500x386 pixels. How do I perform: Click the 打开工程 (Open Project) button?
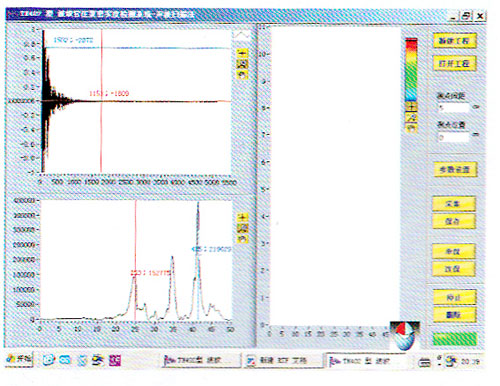[454, 63]
